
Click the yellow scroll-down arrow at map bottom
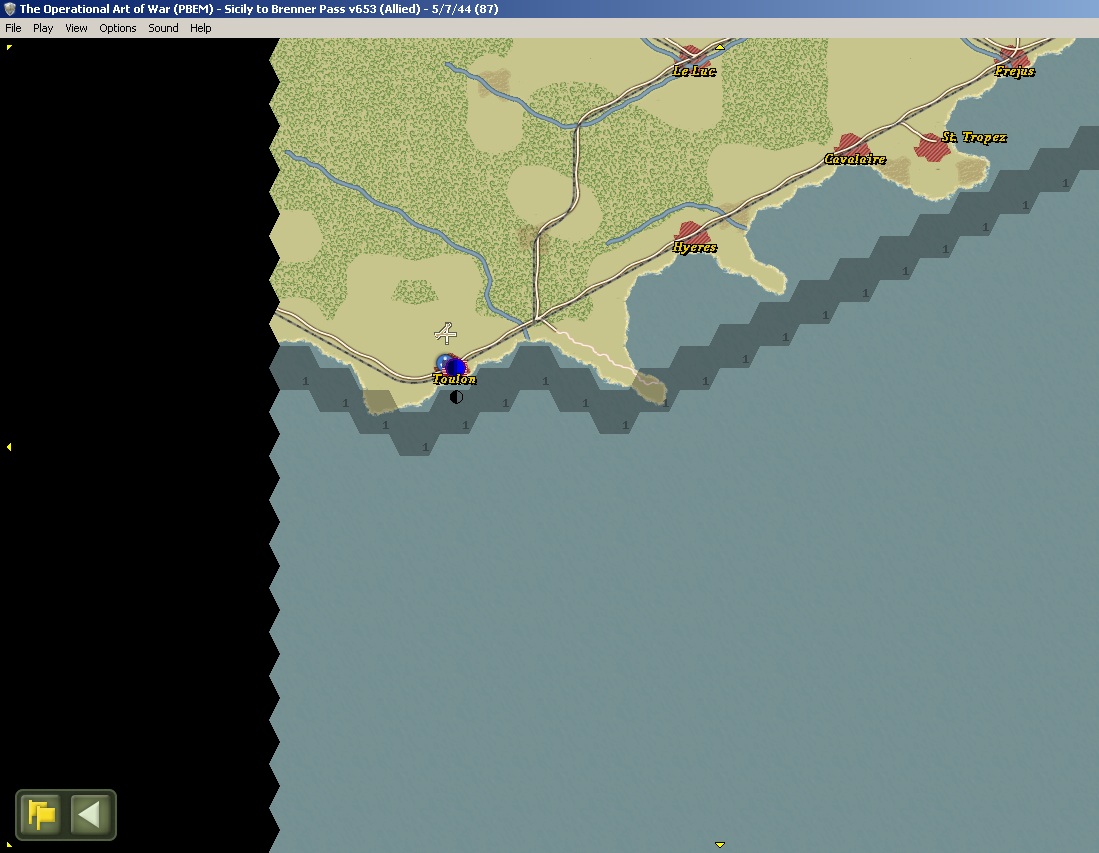(720, 845)
